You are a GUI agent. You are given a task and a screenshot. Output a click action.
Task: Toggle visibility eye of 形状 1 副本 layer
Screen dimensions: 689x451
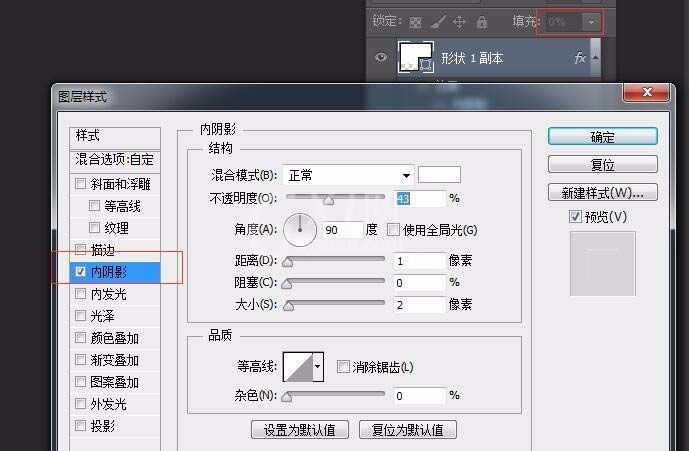pyautogui.click(x=381, y=57)
